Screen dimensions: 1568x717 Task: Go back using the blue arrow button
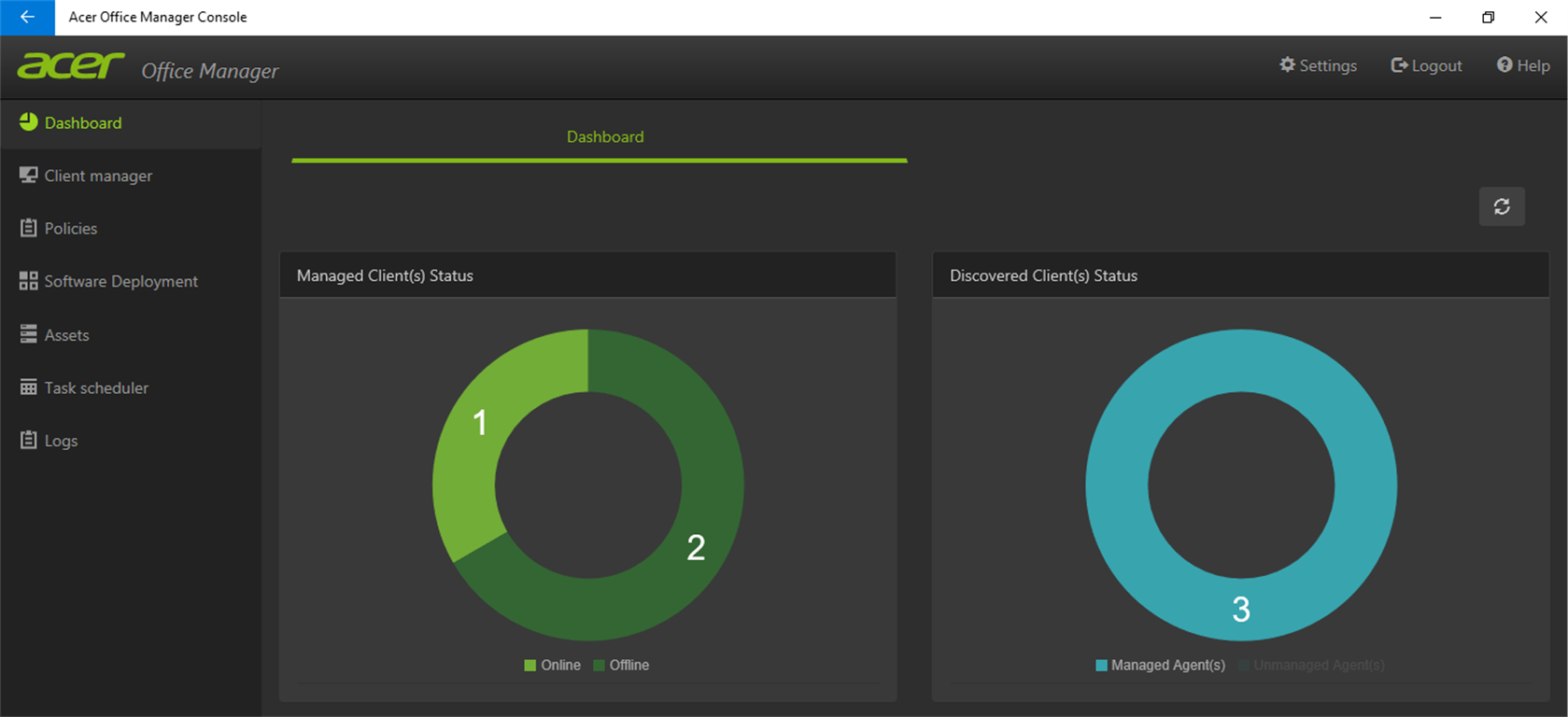[27, 17]
